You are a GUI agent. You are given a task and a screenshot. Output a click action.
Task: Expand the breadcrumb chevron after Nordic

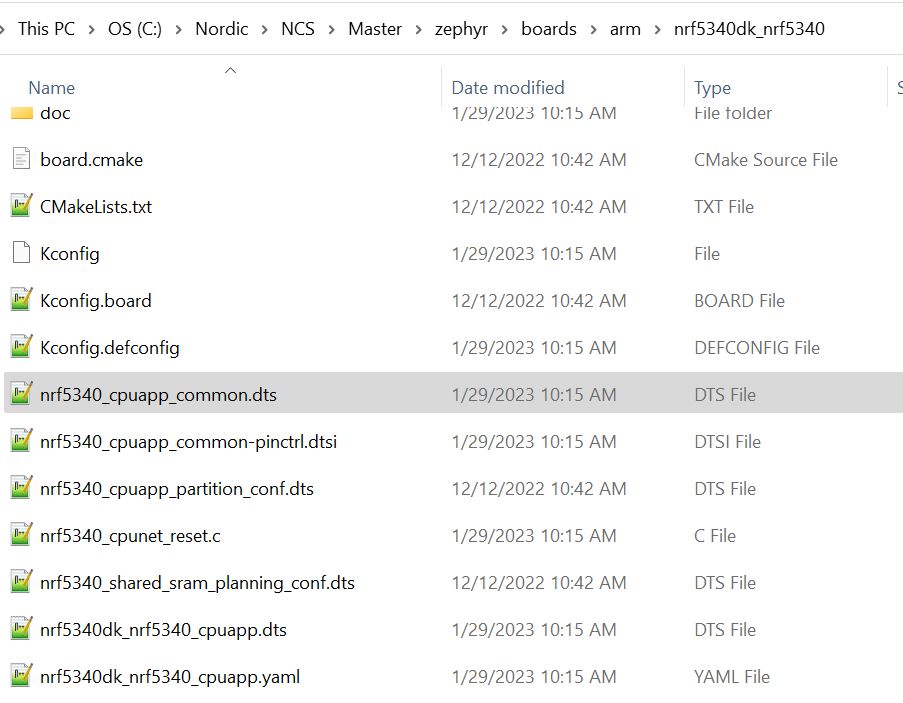(265, 29)
